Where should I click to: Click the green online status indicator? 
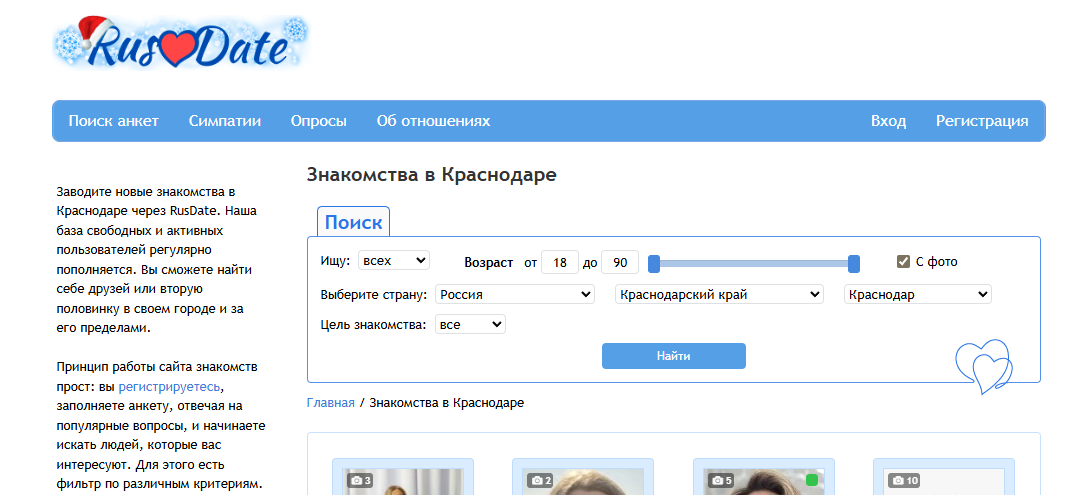(x=812, y=481)
